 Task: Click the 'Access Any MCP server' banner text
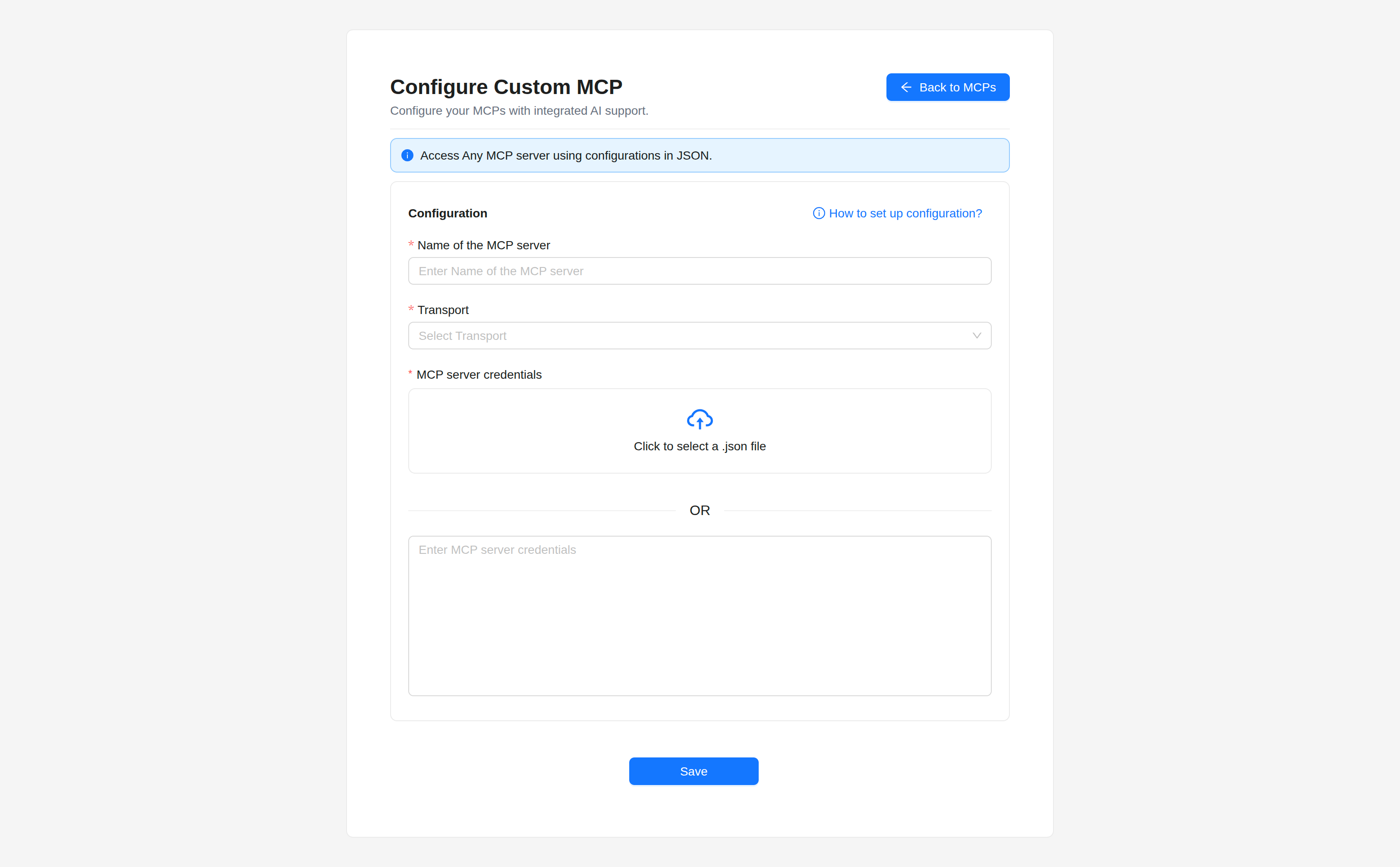click(565, 155)
